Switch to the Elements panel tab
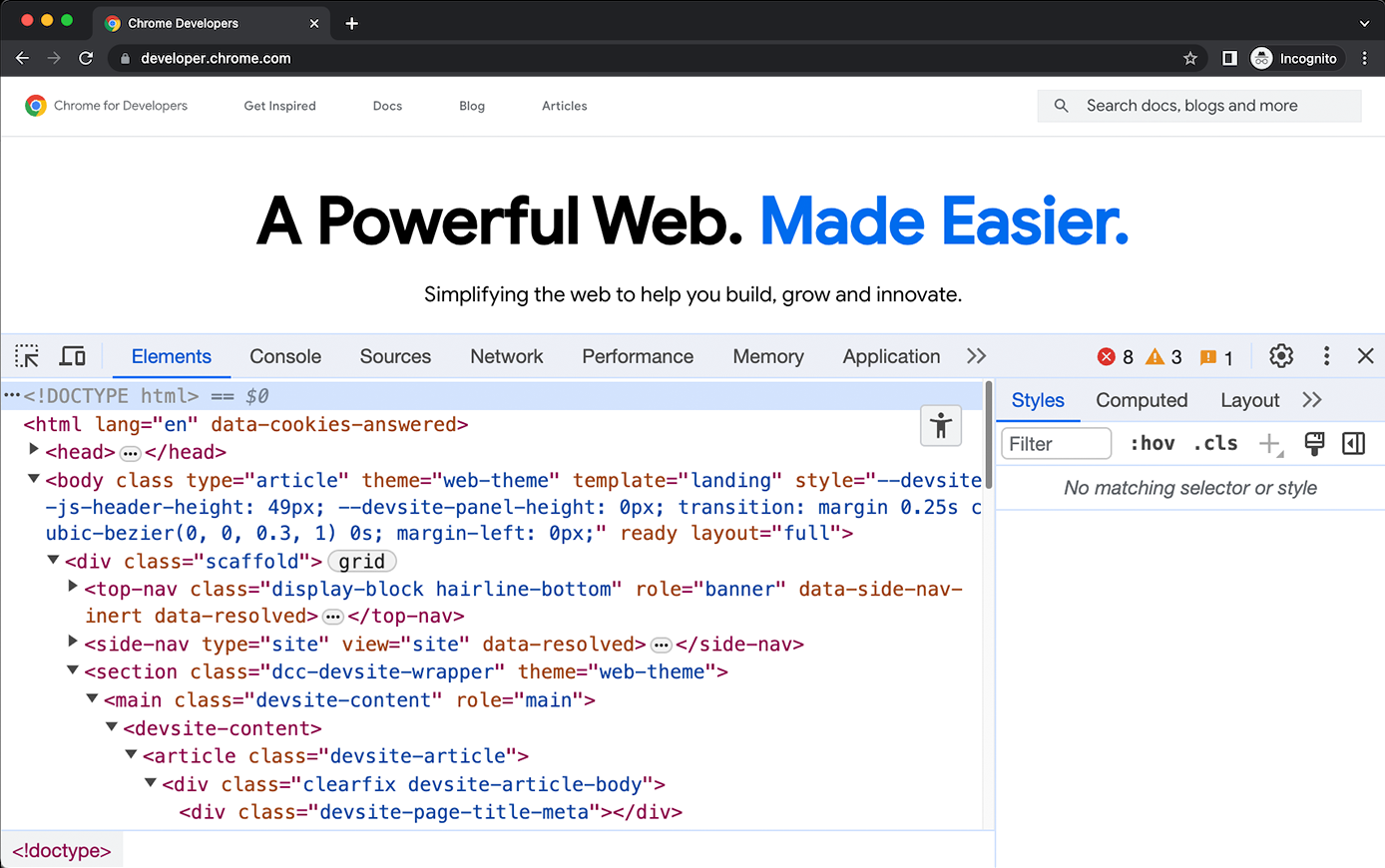1385x868 pixels. (x=172, y=356)
